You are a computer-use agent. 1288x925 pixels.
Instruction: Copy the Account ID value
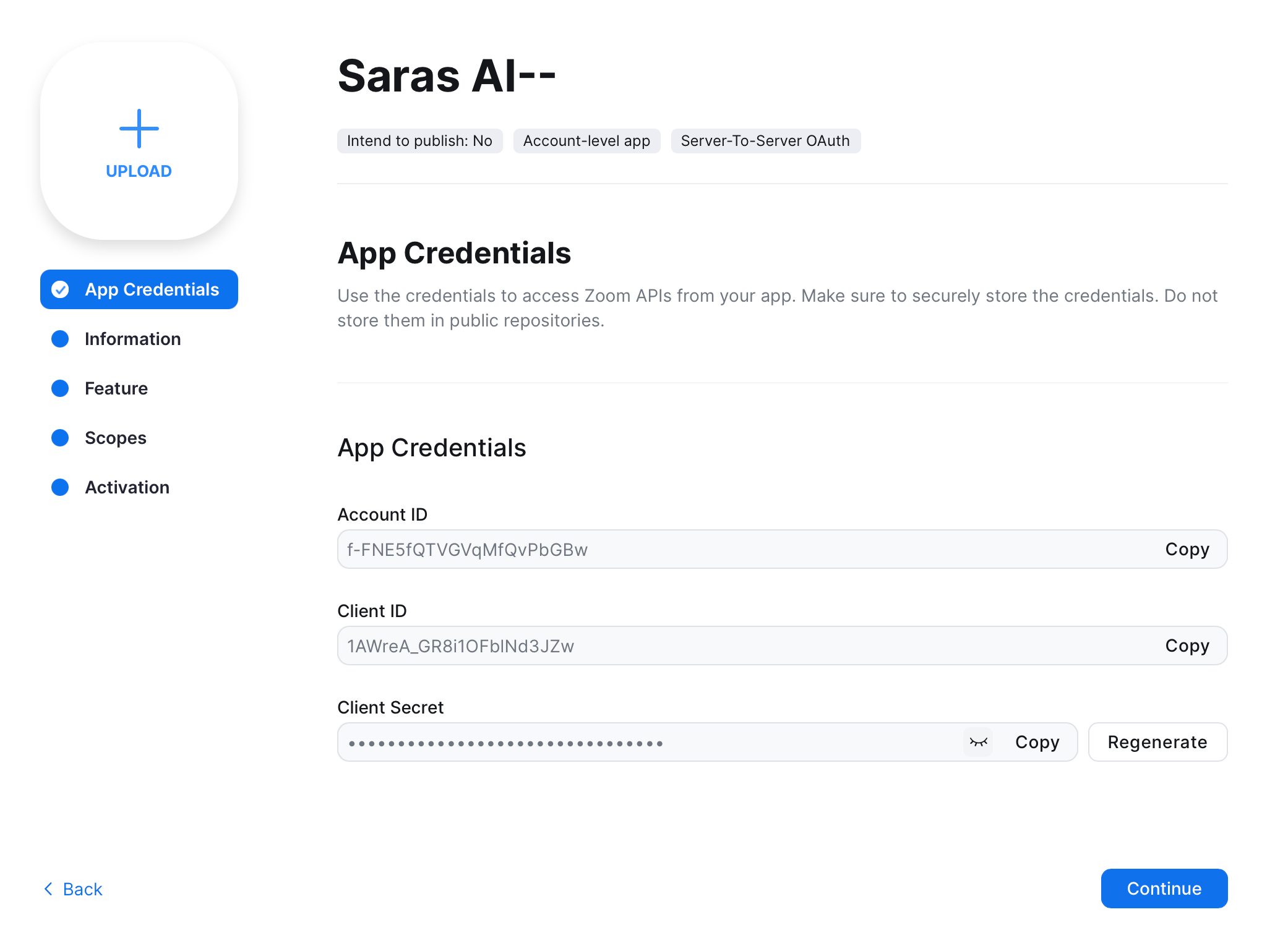coord(1187,549)
